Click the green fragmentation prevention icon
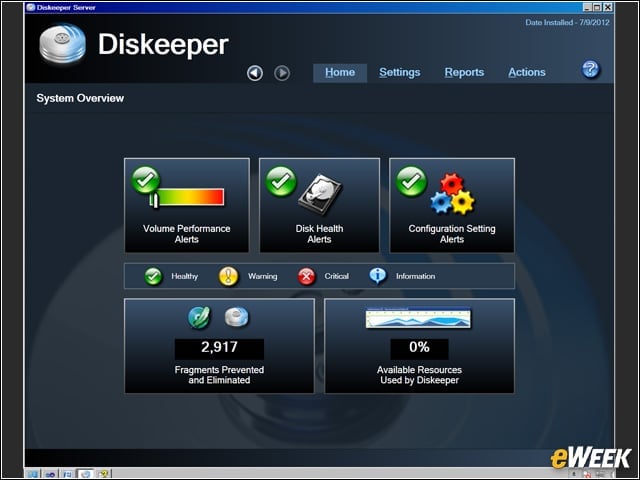Image resolution: width=640 pixels, height=480 pixels. pos(199,318)
